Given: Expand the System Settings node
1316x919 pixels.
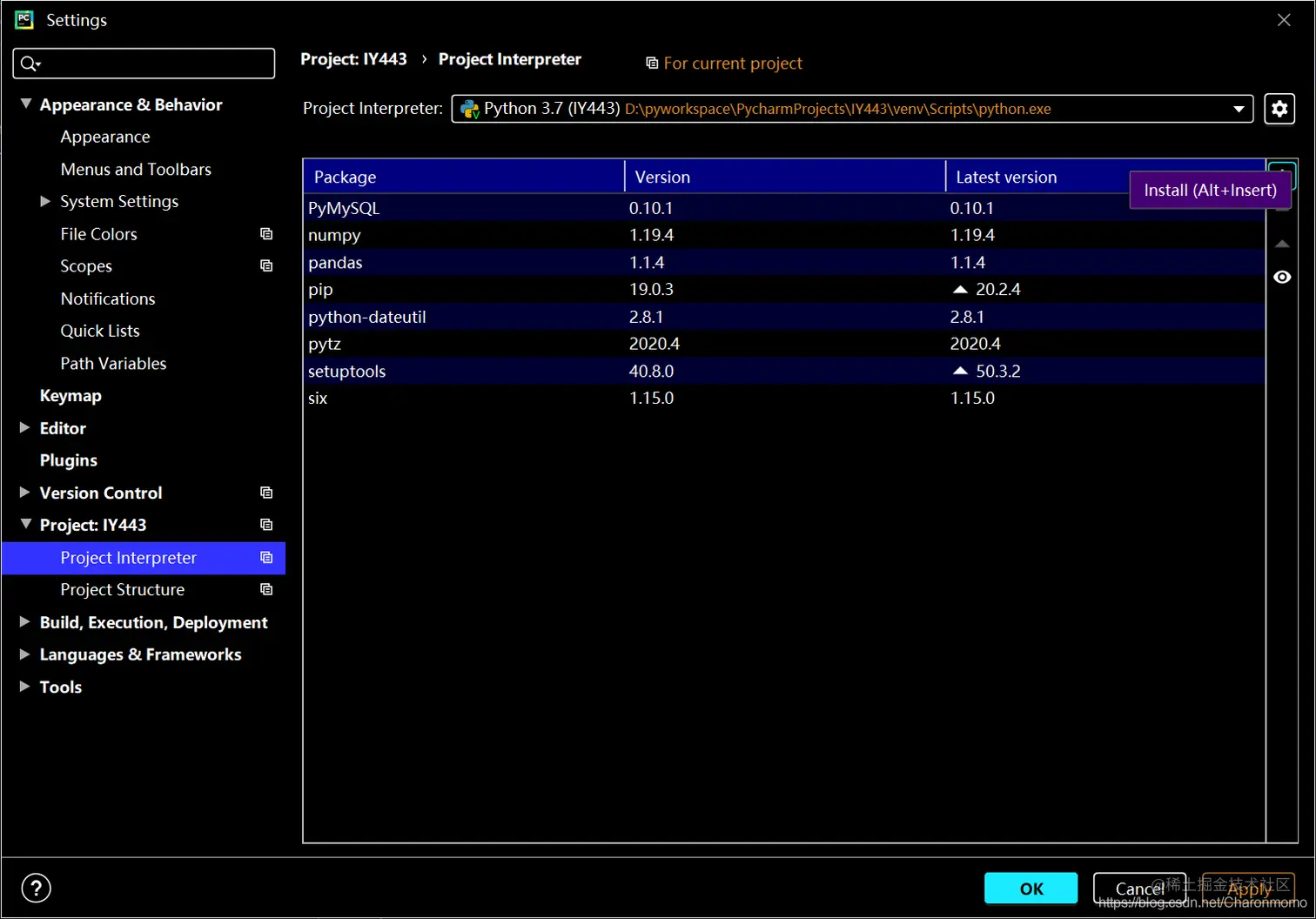Looking at the screenshot, I should pos(45,201).
